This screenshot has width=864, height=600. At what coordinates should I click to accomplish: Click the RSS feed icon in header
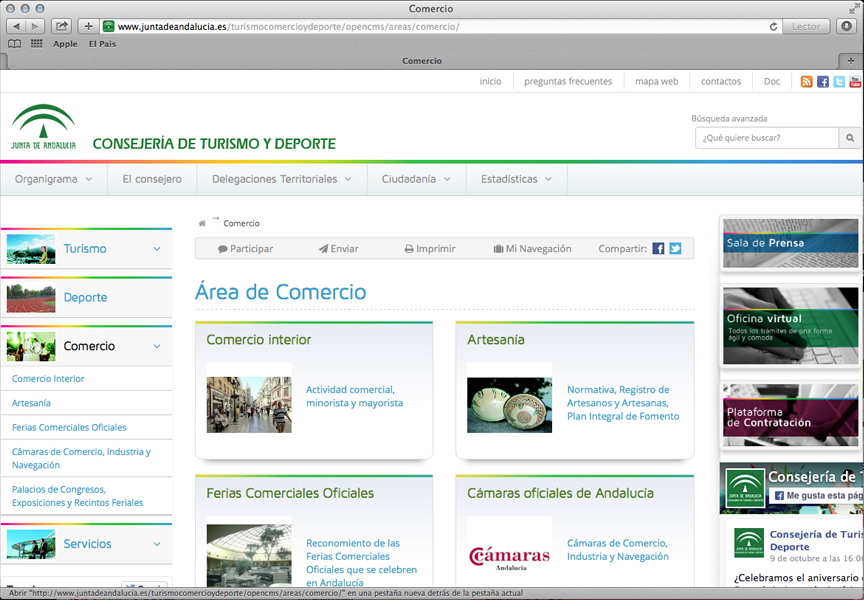pos(807,82)
